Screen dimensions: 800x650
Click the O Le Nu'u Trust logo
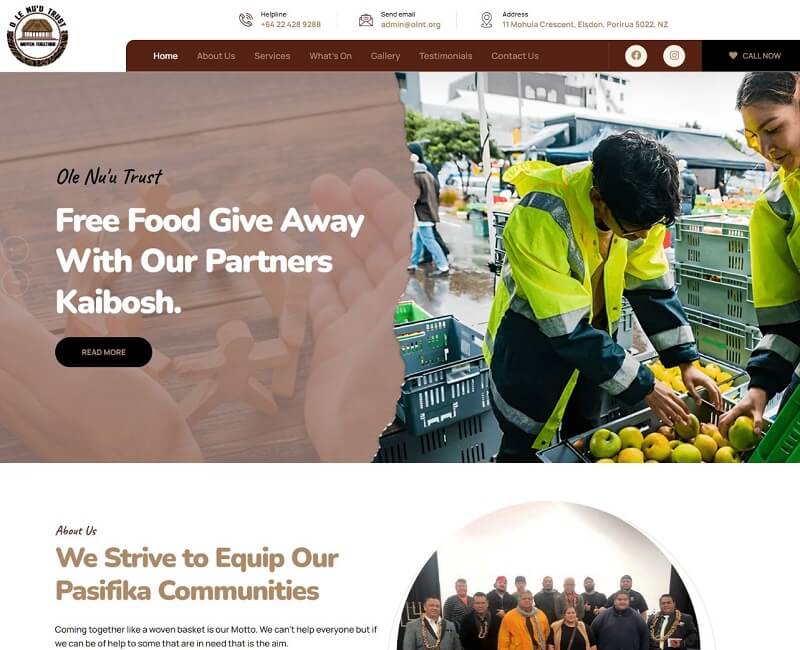pyautogui.click(x=37, y=36)
